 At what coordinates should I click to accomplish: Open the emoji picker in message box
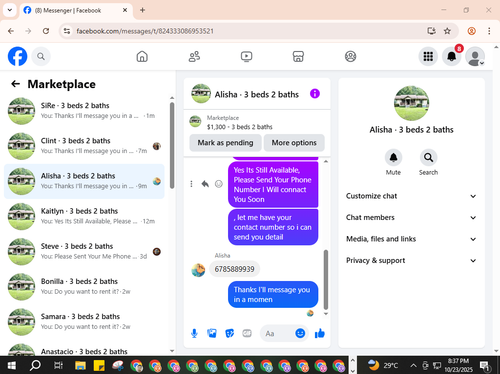[300, 333]
